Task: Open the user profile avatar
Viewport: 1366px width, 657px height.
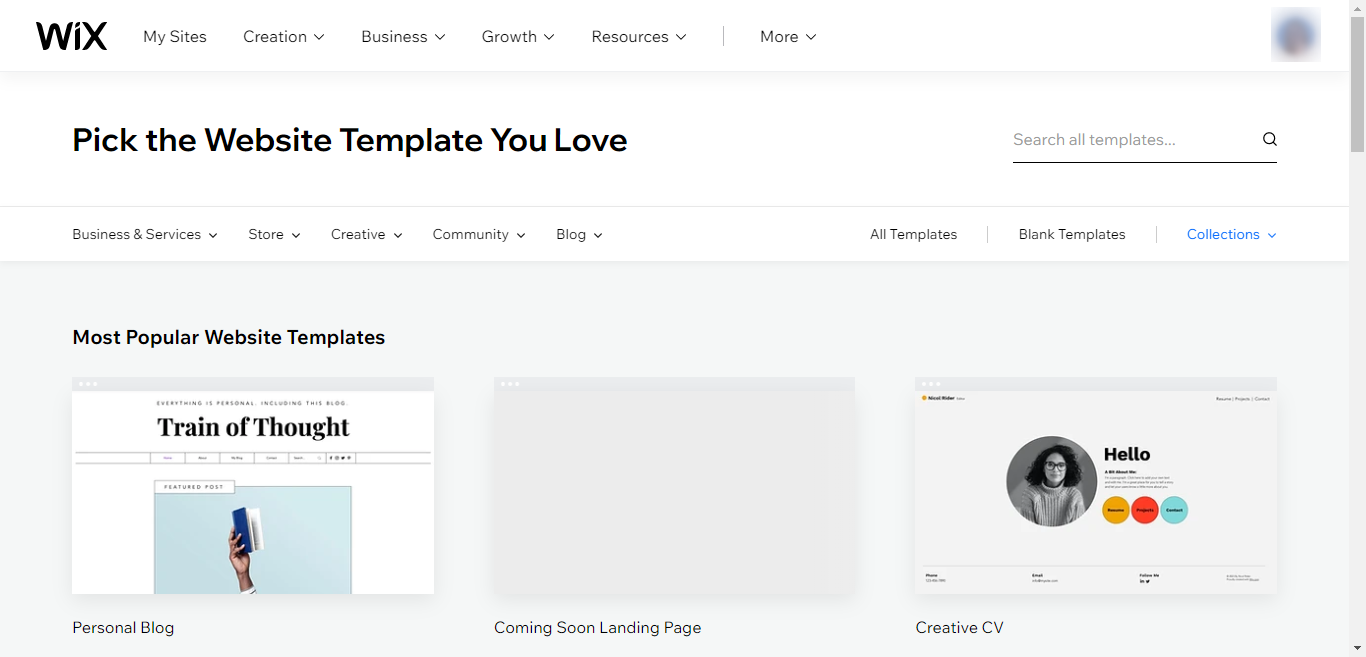Action: [1295, 35]
